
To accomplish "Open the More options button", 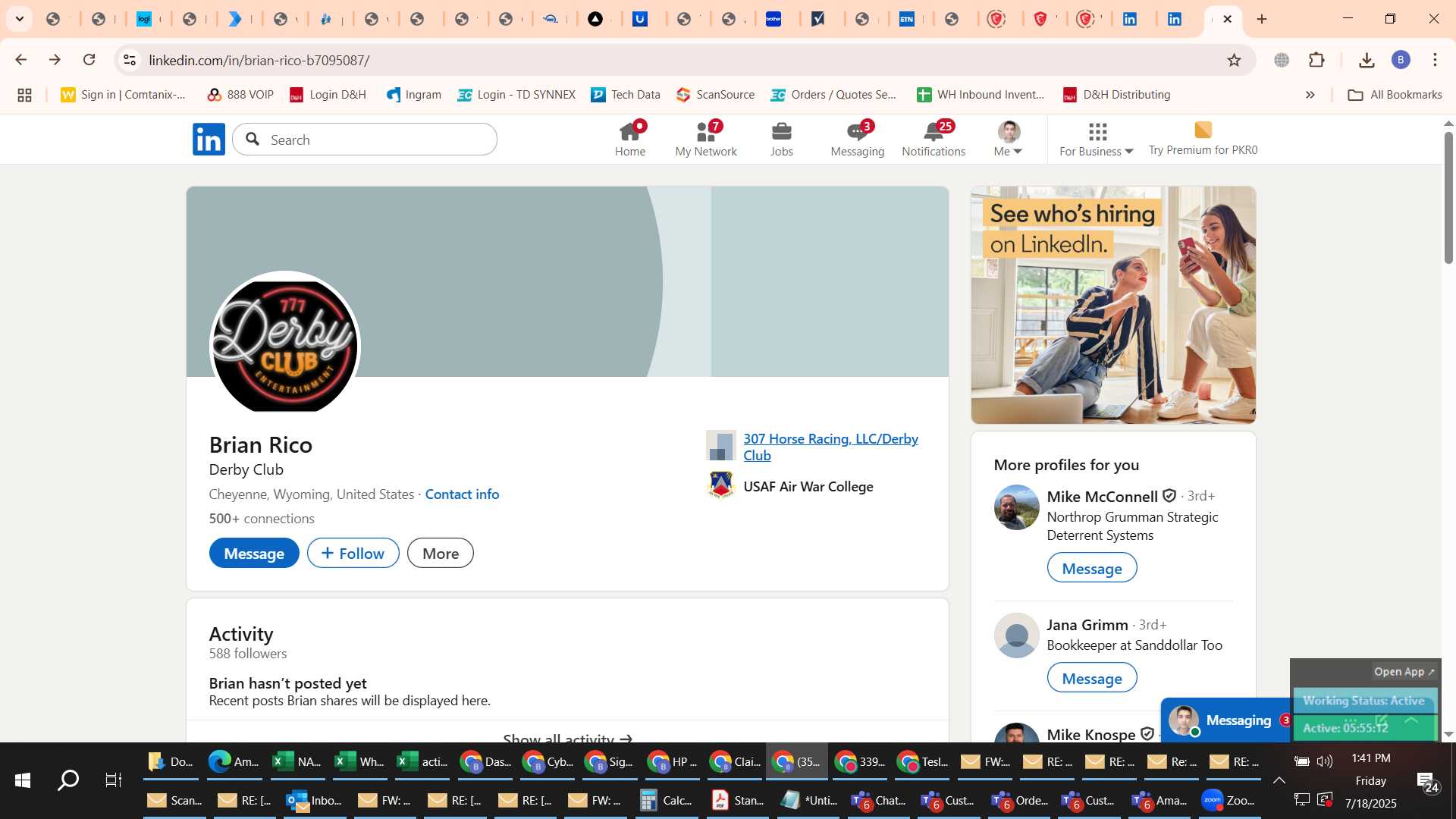I will coord(441,554).
